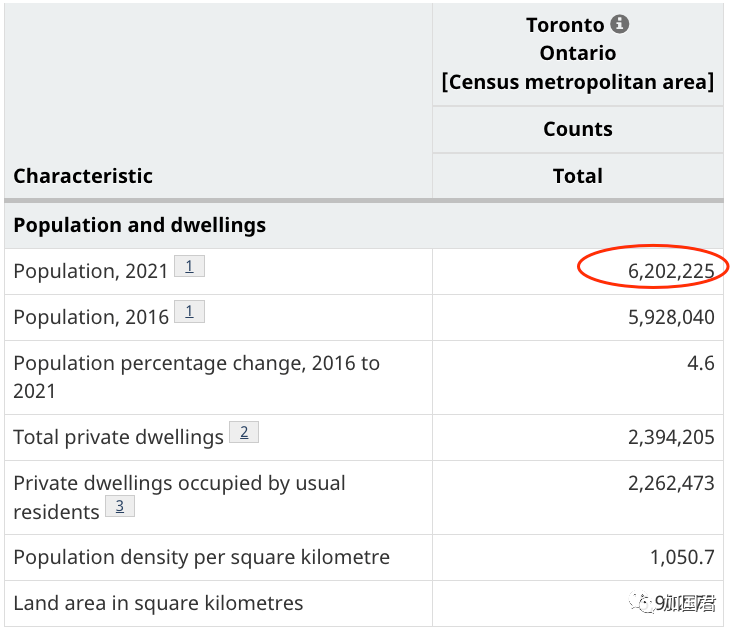This screenshot has width=740, height=635.
Task: Select the 5,928,040 population value
Action: click(x=671, y=317)
